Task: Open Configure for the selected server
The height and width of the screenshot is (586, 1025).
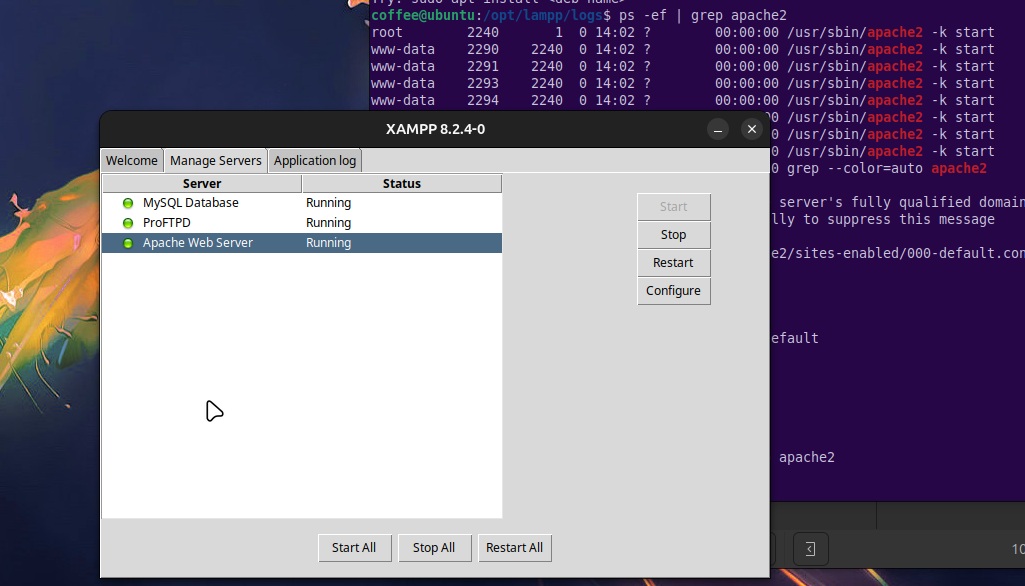Action: [x=673, y=291]
